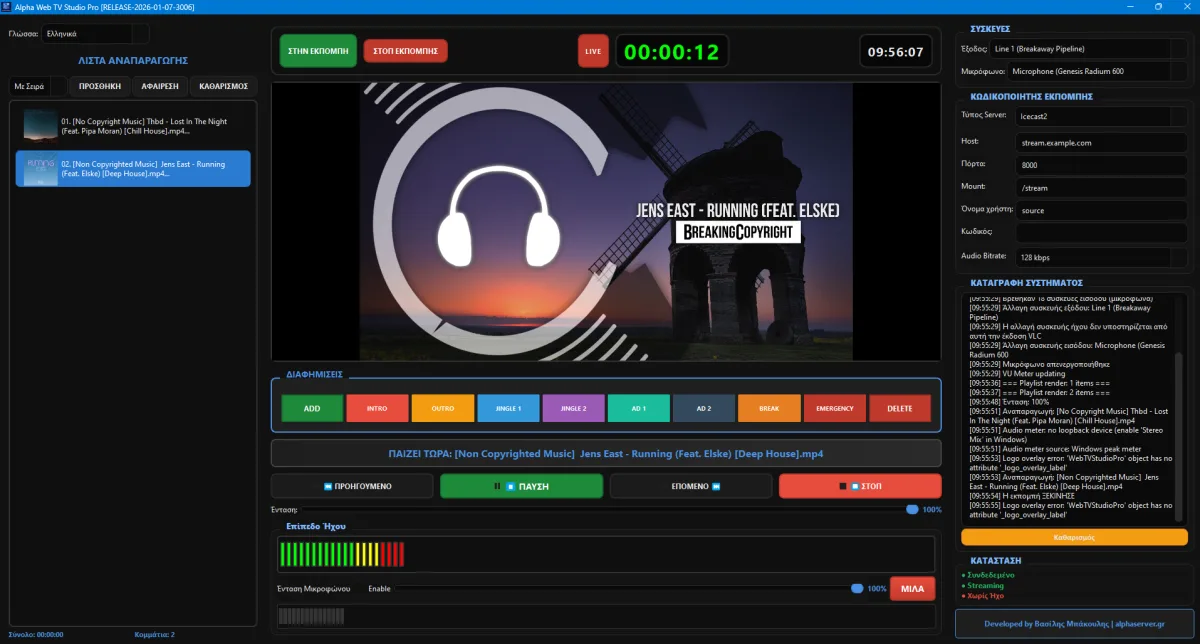Trigger the orange BREAK button
Viewport: 1200px width, 644px height.
[x=769, y=408]
